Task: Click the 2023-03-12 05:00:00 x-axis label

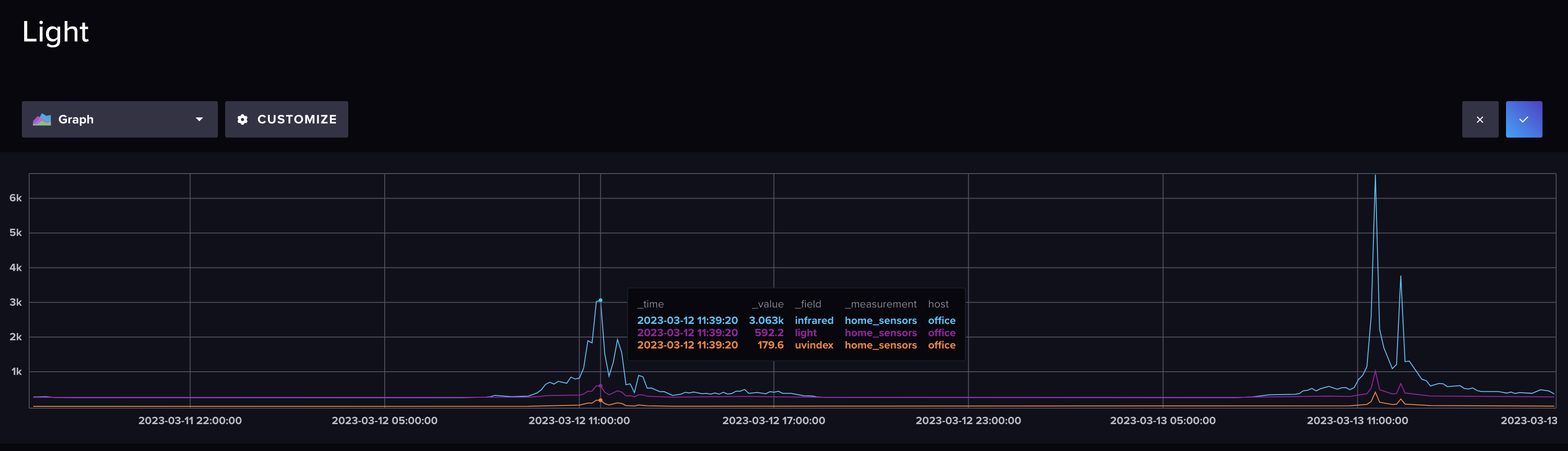Action: (385, 420)
